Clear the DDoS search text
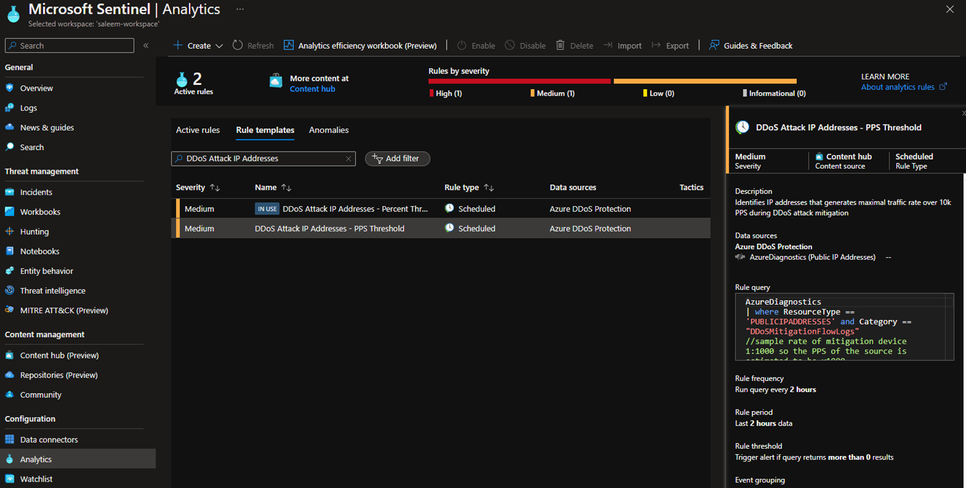Image resolution: width=966 pixels, height=488 pixels. coord(348,159)
